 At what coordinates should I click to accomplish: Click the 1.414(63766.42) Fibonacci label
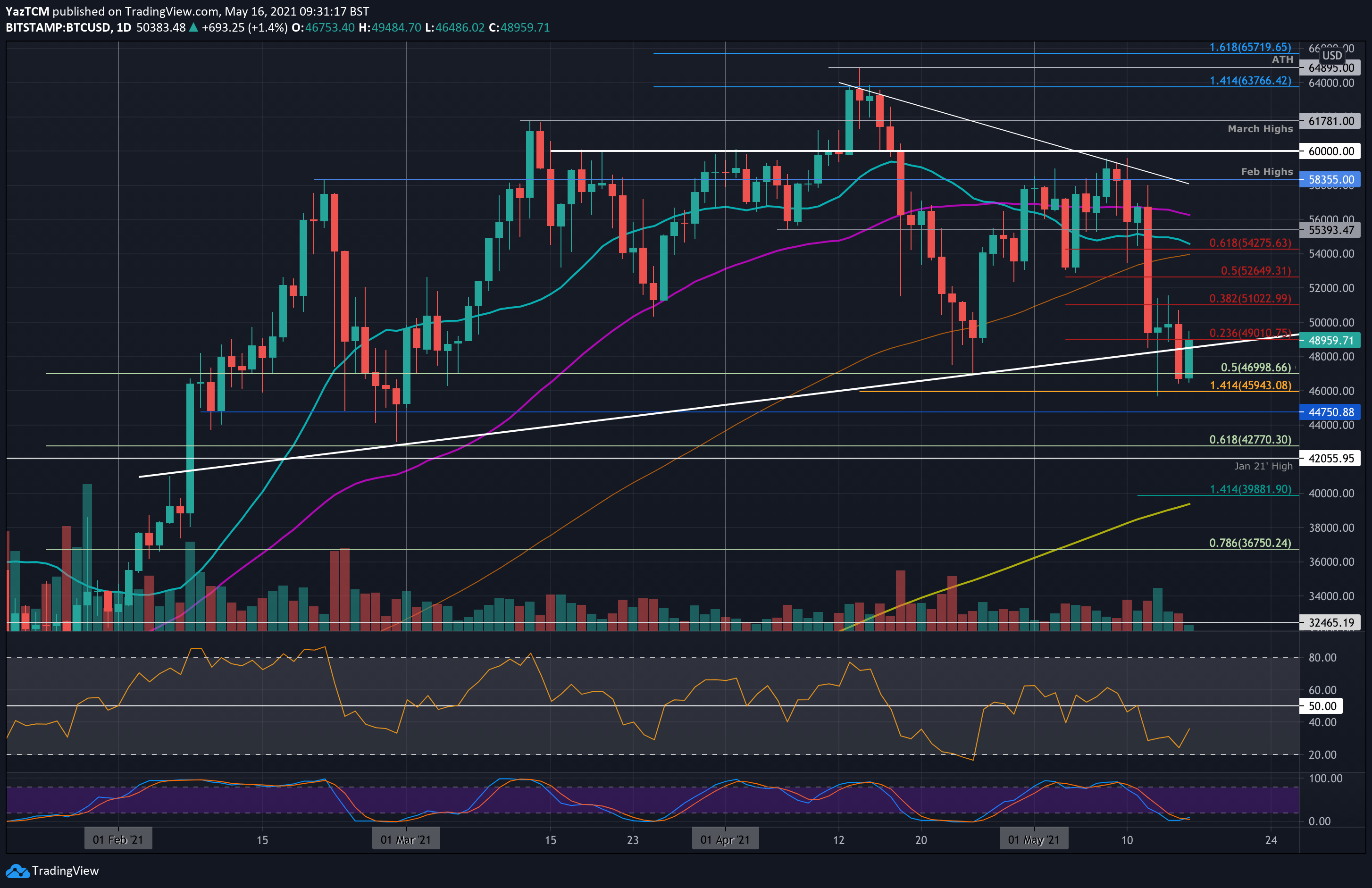[1250, 81]
